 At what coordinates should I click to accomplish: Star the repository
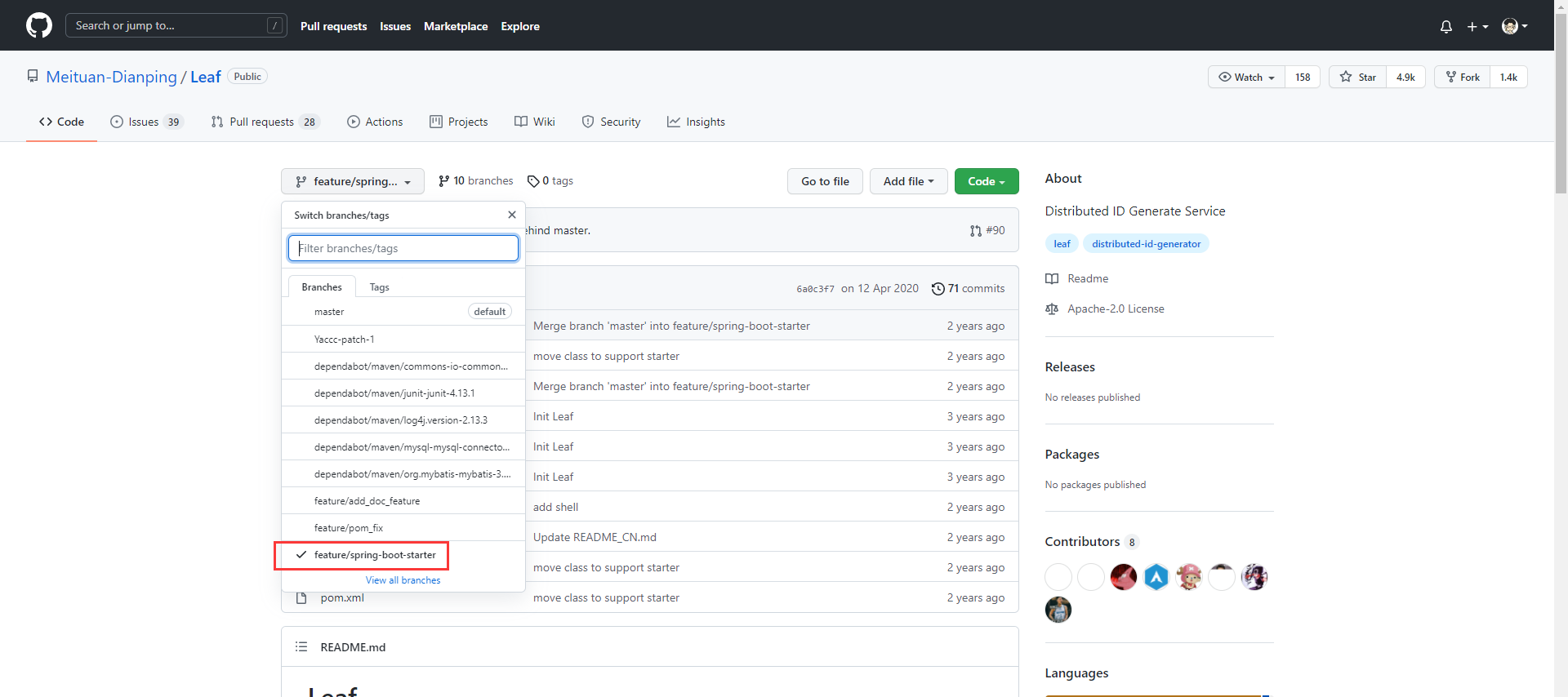1357,77
